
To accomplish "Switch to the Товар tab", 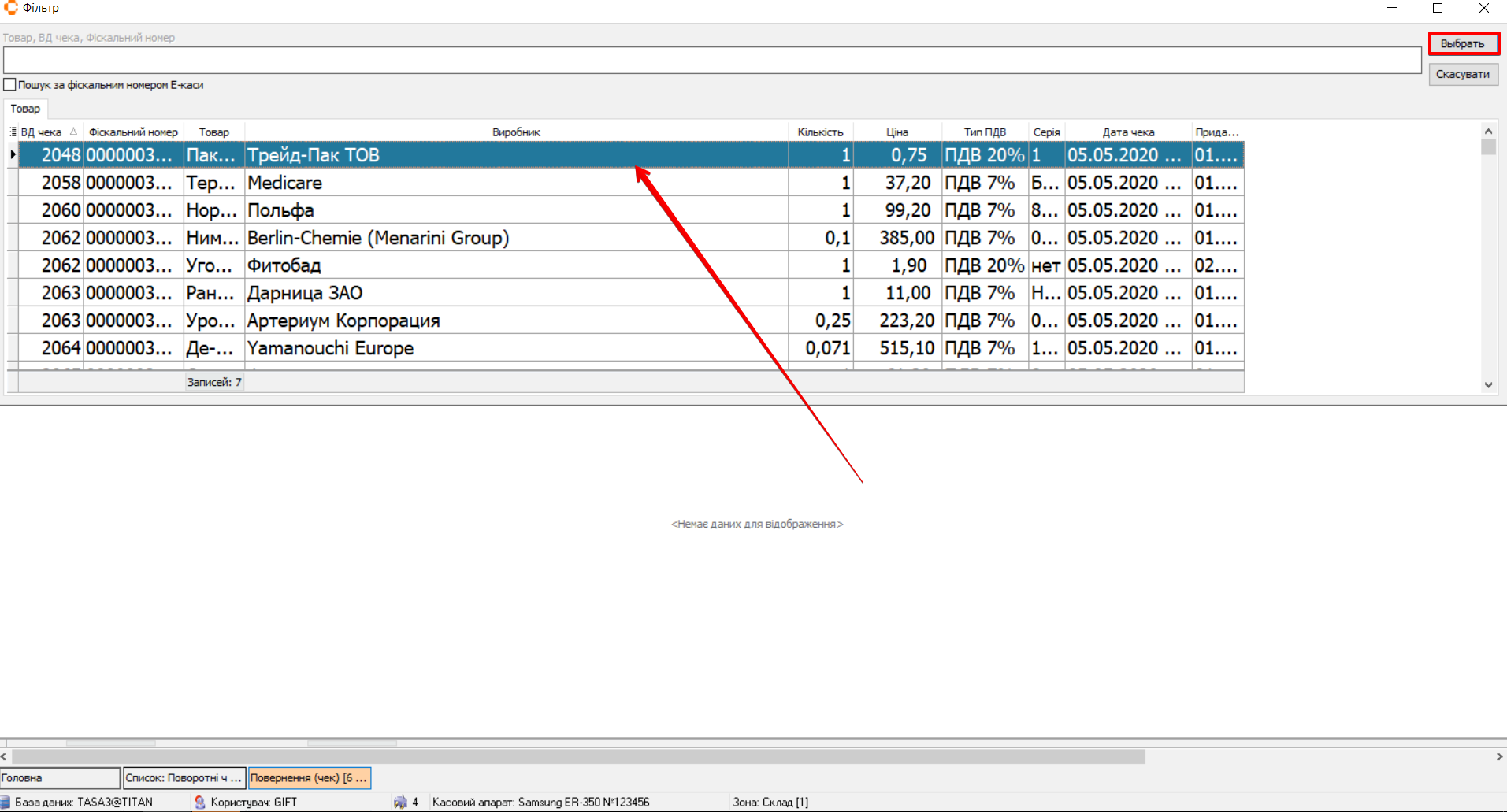I will [25, 109].
